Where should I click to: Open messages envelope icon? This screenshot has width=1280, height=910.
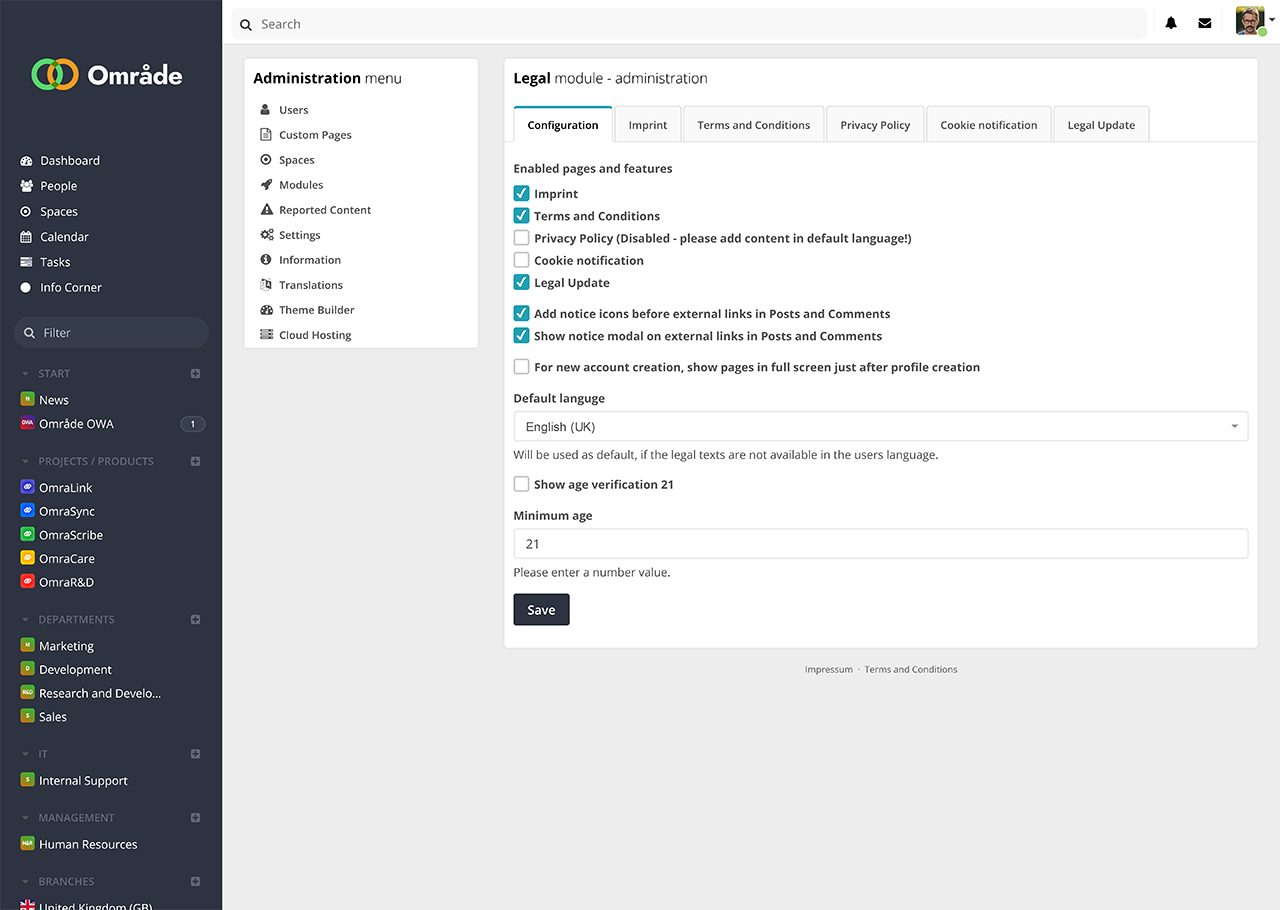(1205, 24)
